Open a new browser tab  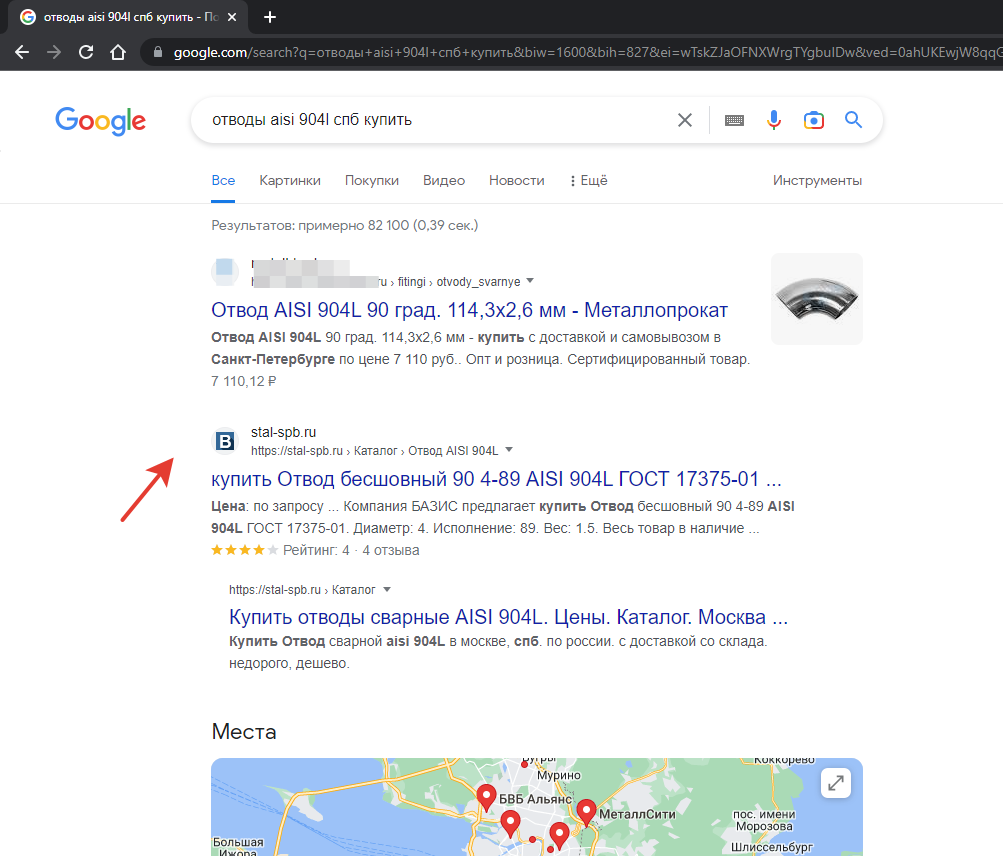[x=269, y=17]
